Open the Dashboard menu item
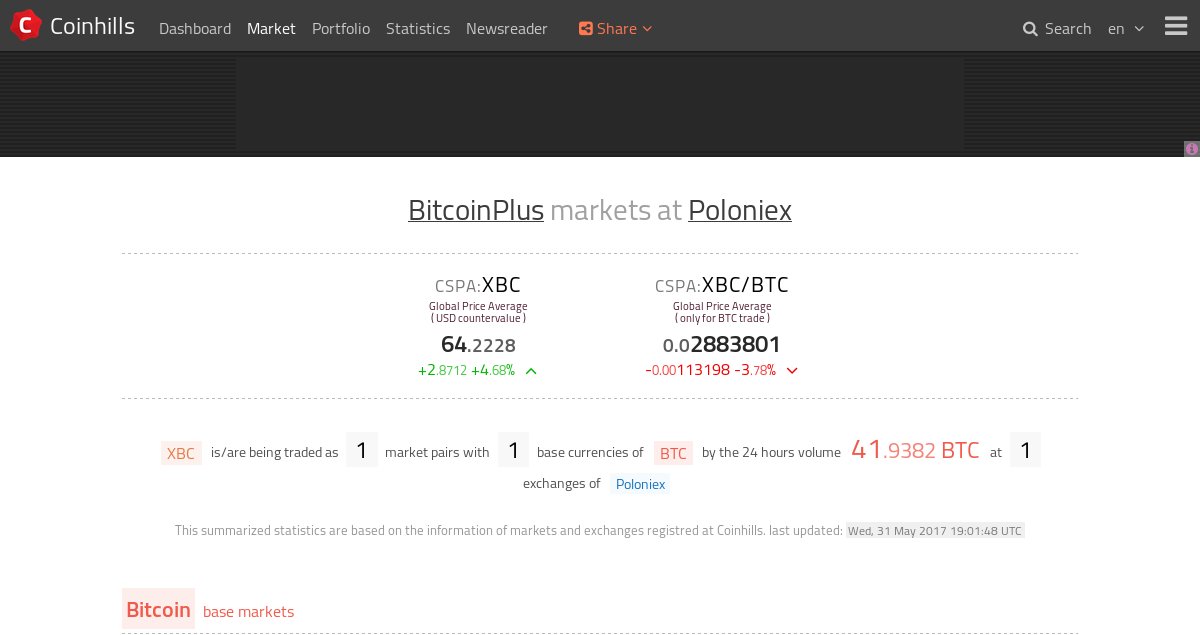1200x635 pixels. click(195, 29)
